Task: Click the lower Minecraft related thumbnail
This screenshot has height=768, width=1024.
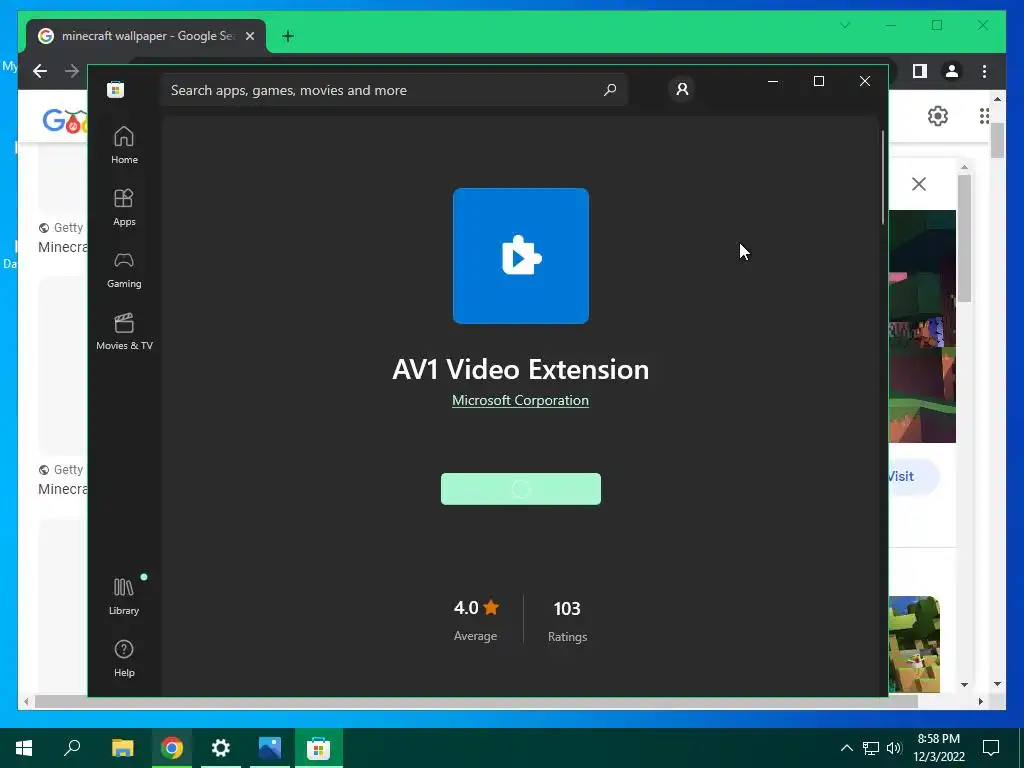Action: point(914,644)
